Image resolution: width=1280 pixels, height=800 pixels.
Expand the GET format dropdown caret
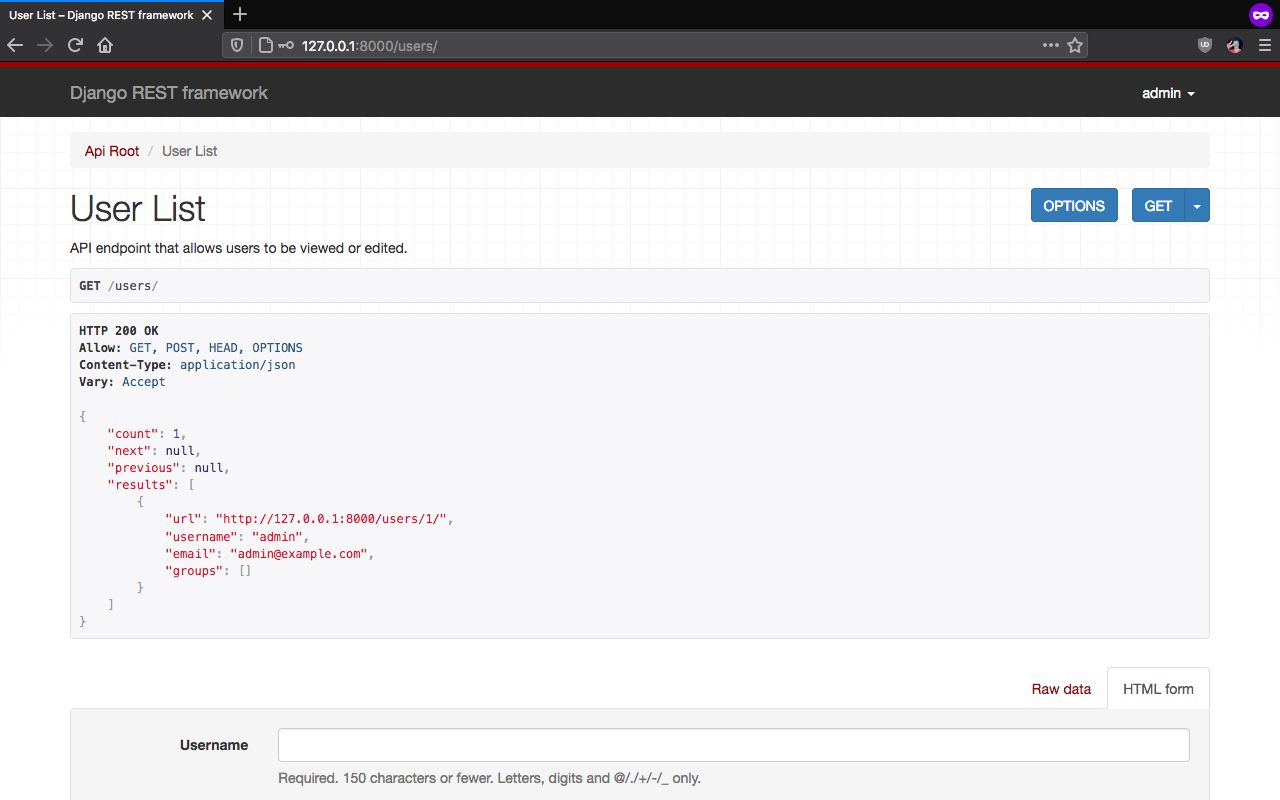[1197, 206]
